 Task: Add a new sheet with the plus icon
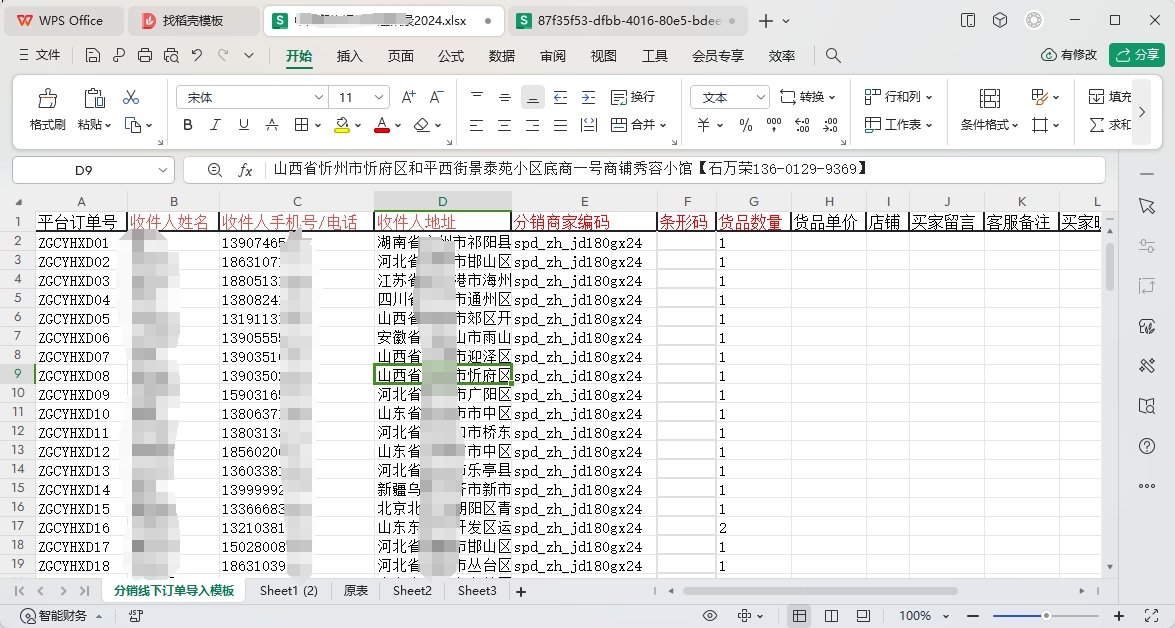coord(520,591)
